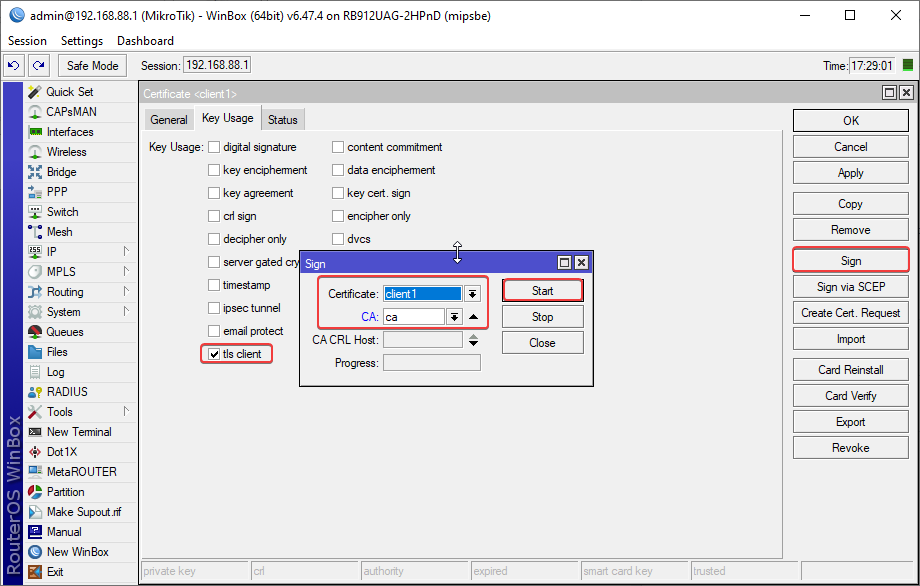Check ipsec tunnel option
This screenshot has width=920, height=586.
(x=214, y=308)
